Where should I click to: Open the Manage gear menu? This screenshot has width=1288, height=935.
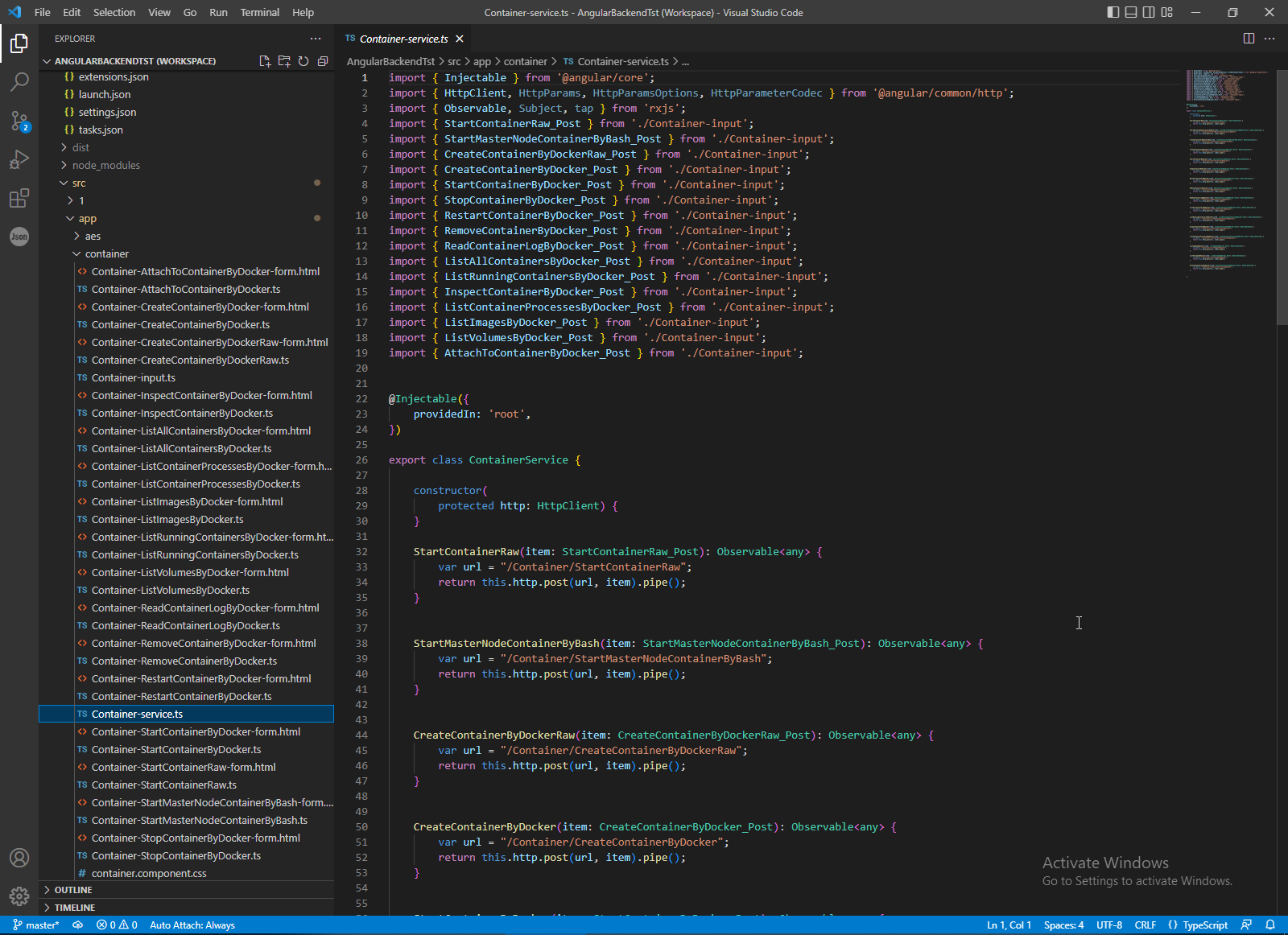coord(19,896)
